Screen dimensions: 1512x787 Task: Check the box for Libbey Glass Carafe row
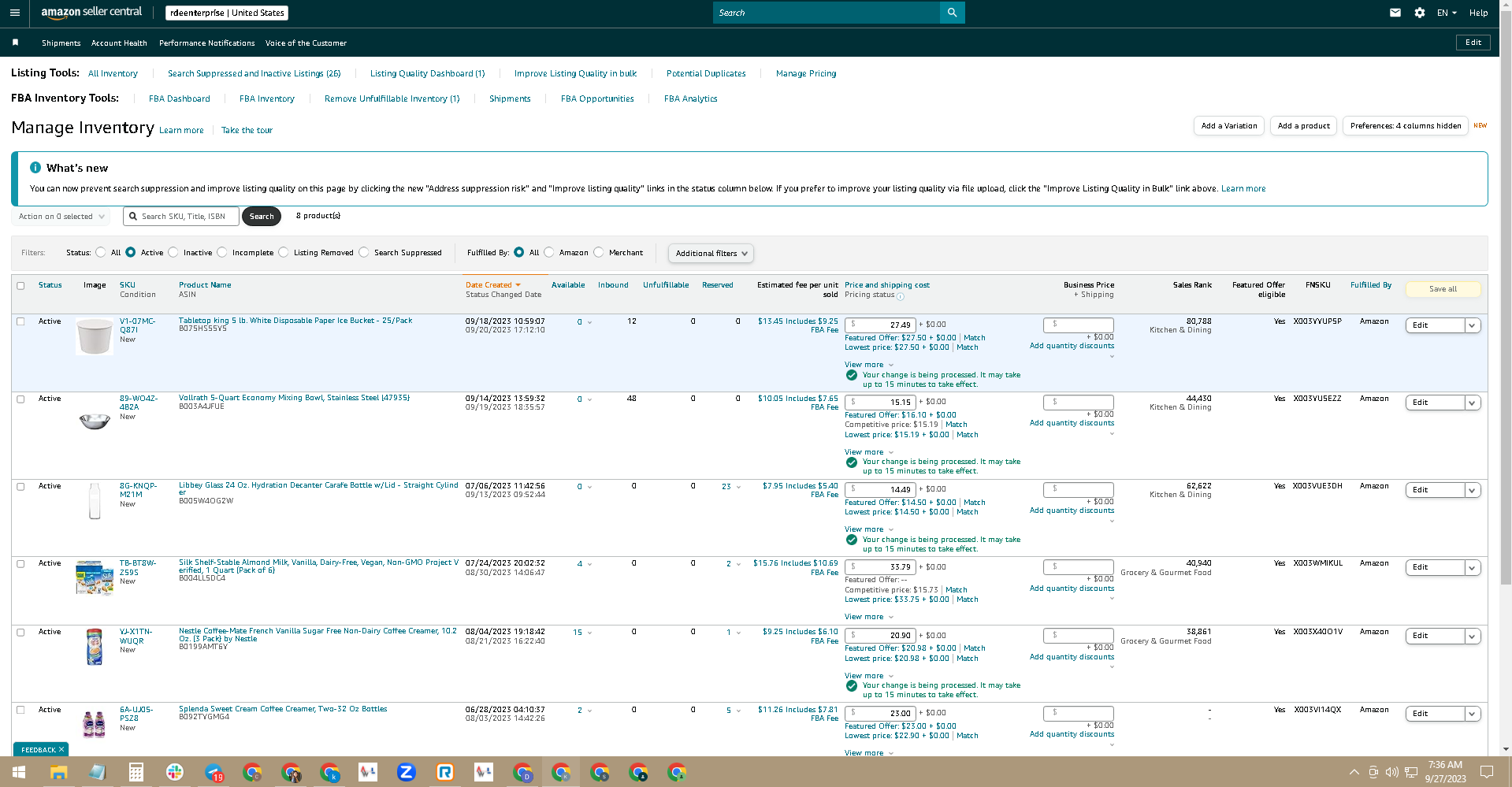[x=20, y=486]
